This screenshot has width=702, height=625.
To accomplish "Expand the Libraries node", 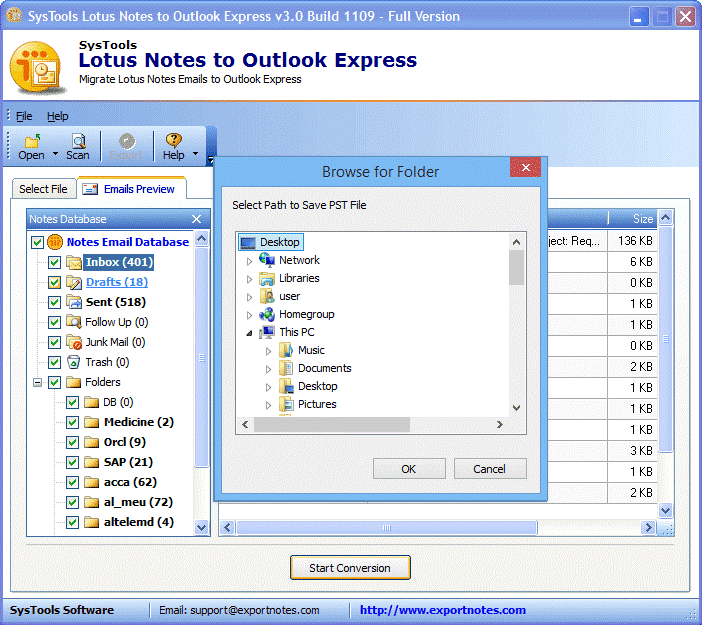I will click(249, 279).
